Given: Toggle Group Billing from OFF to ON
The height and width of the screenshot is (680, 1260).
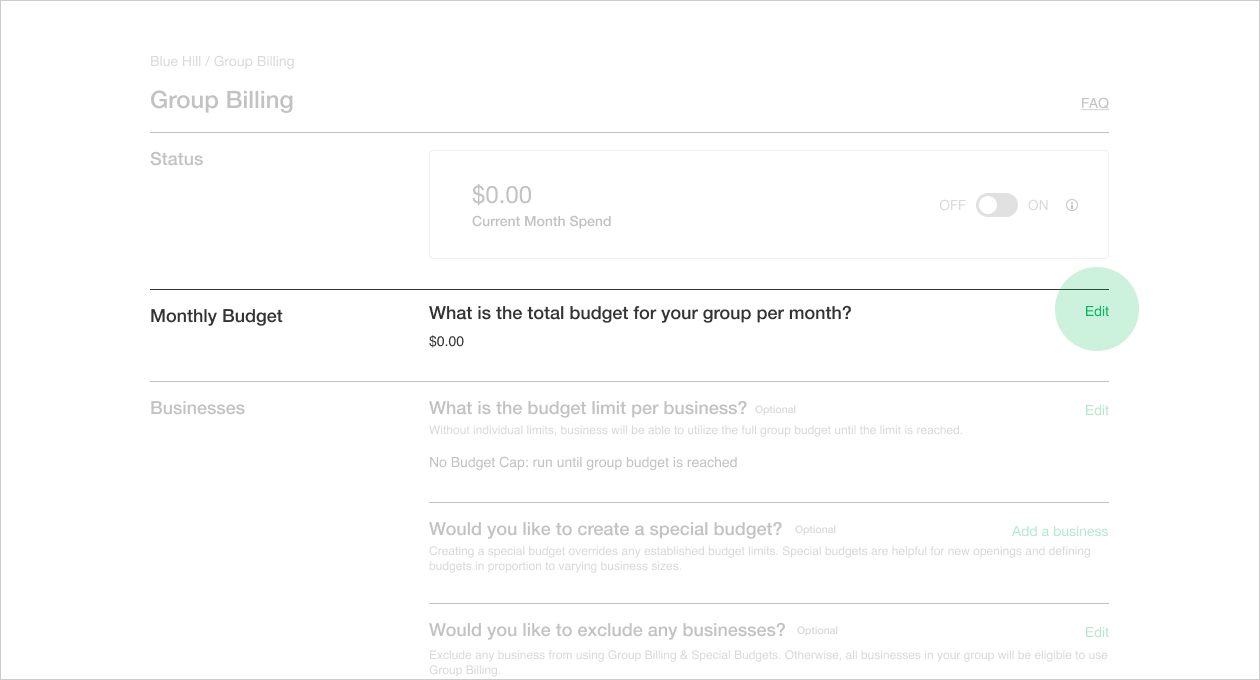Looking at the screenshot, I should 996,205.
